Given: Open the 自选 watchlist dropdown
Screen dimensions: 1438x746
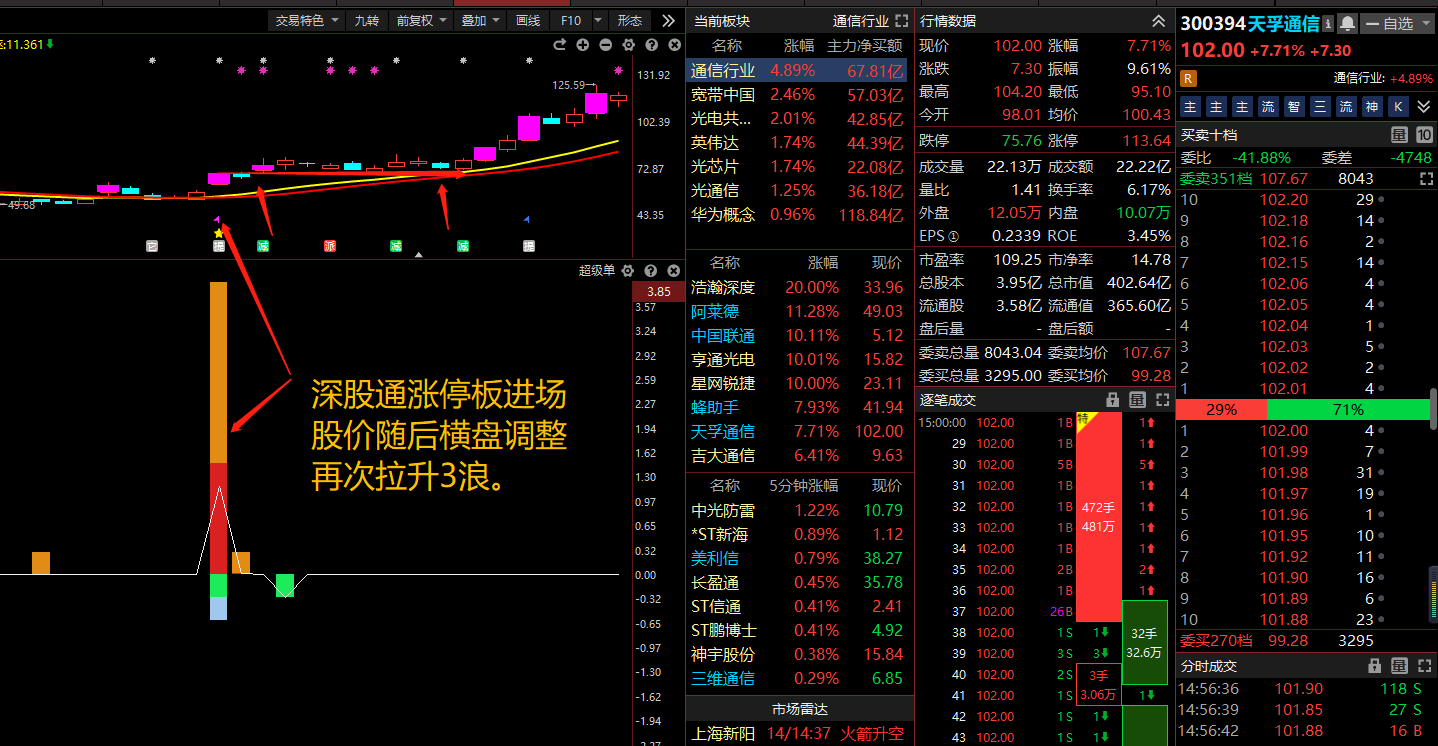Looking at the screenshot, I should tap(1398, 23).
